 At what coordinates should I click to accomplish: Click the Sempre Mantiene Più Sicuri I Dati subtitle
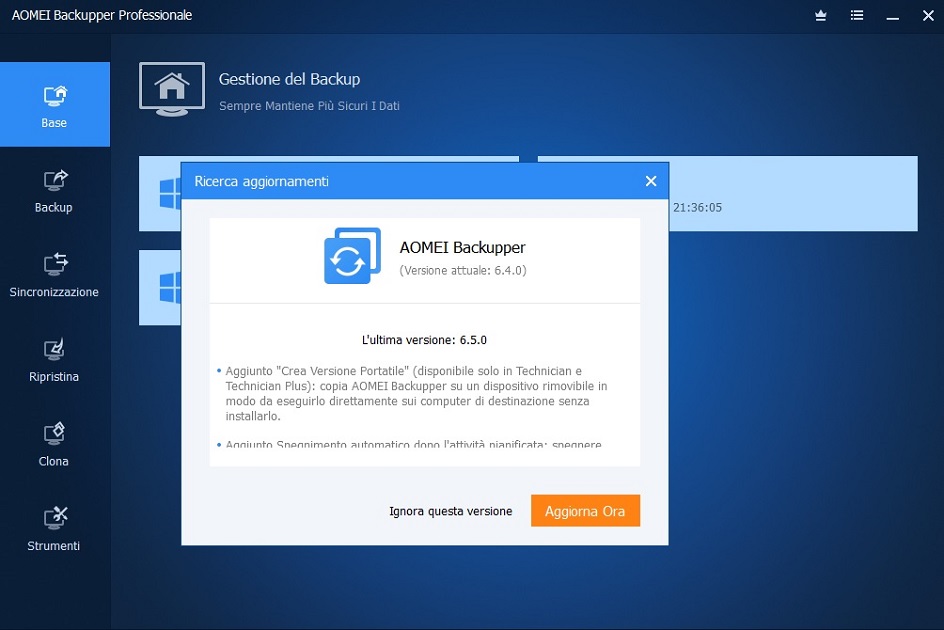click(x=309, y=106)
